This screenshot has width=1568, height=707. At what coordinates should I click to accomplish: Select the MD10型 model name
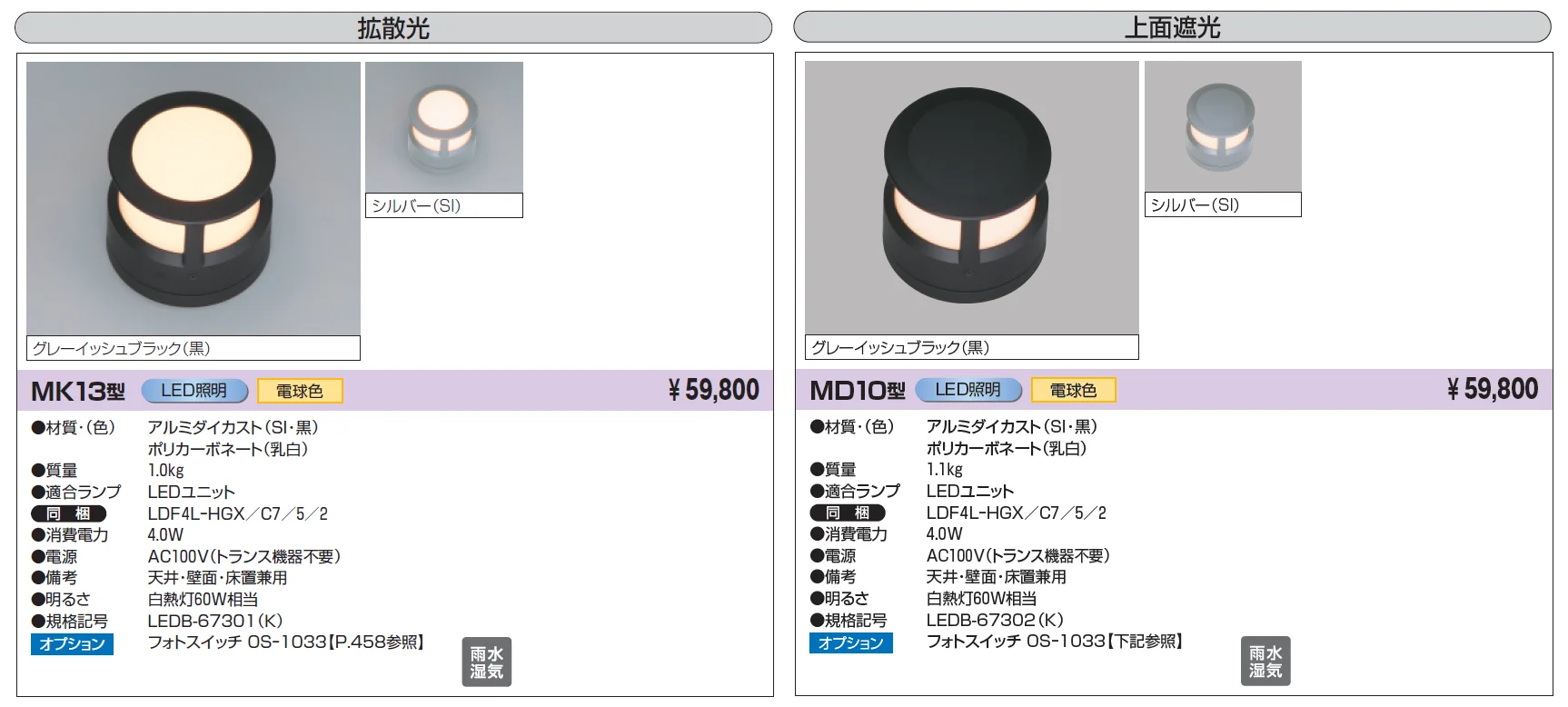point(858,391)
